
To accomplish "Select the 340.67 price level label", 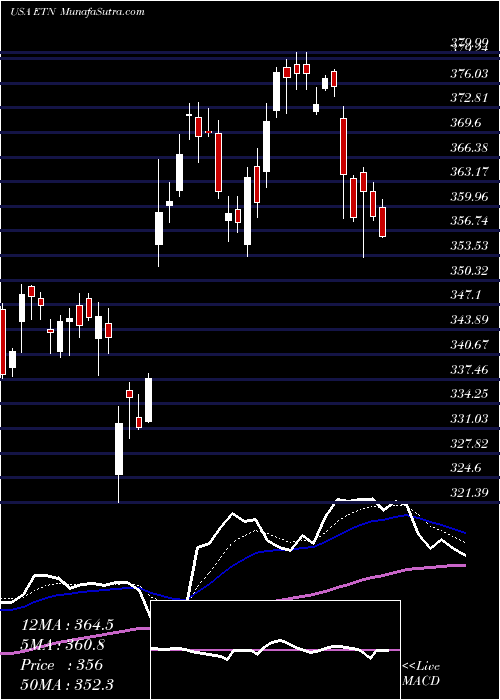I will coord(469,345).
